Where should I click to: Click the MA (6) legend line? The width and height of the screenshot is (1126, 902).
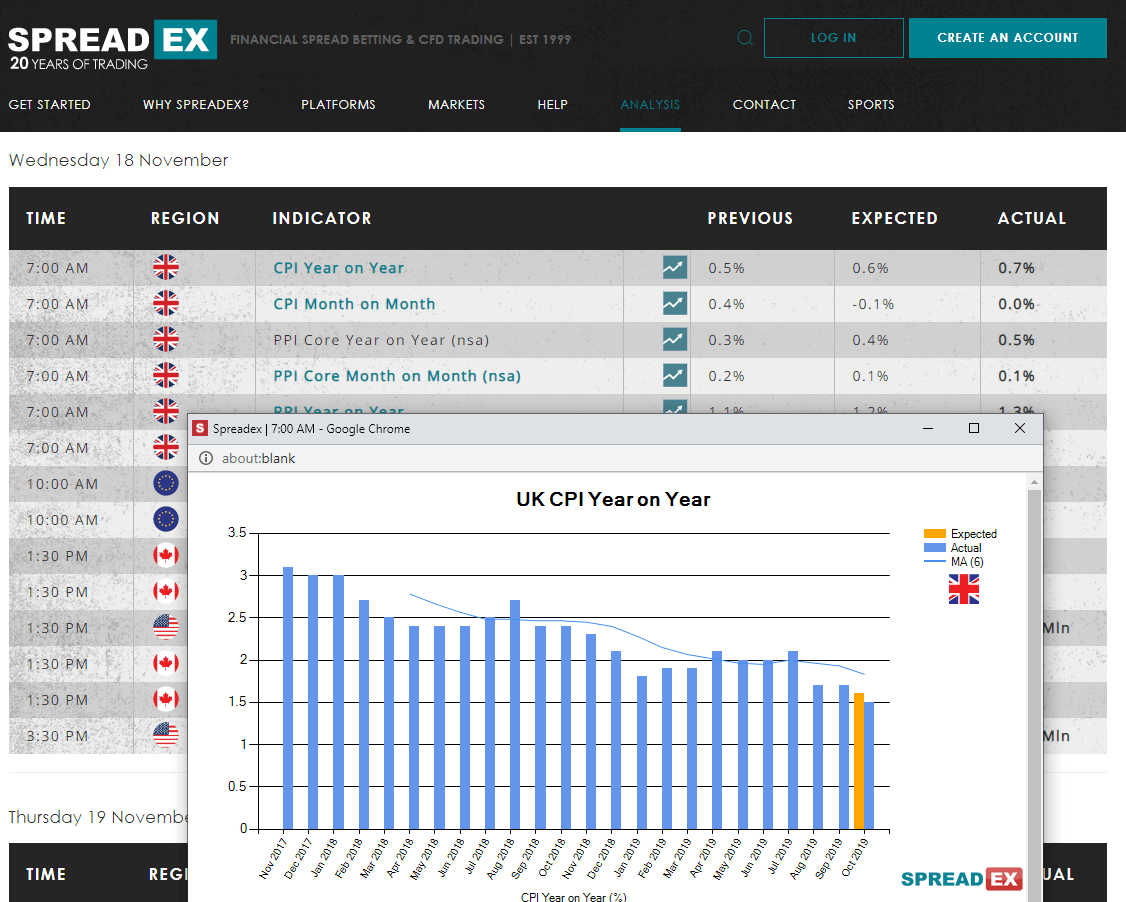click(x=934, y=562)
